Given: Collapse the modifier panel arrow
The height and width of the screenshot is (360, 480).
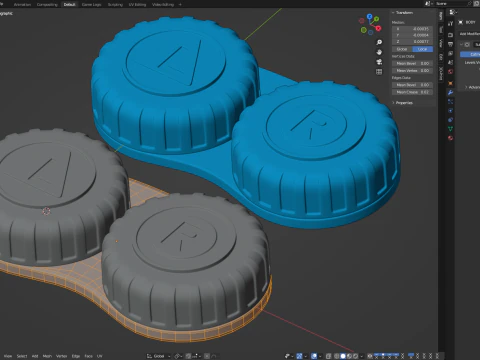Looking at the screenshot, I should (x=461, y=44).
